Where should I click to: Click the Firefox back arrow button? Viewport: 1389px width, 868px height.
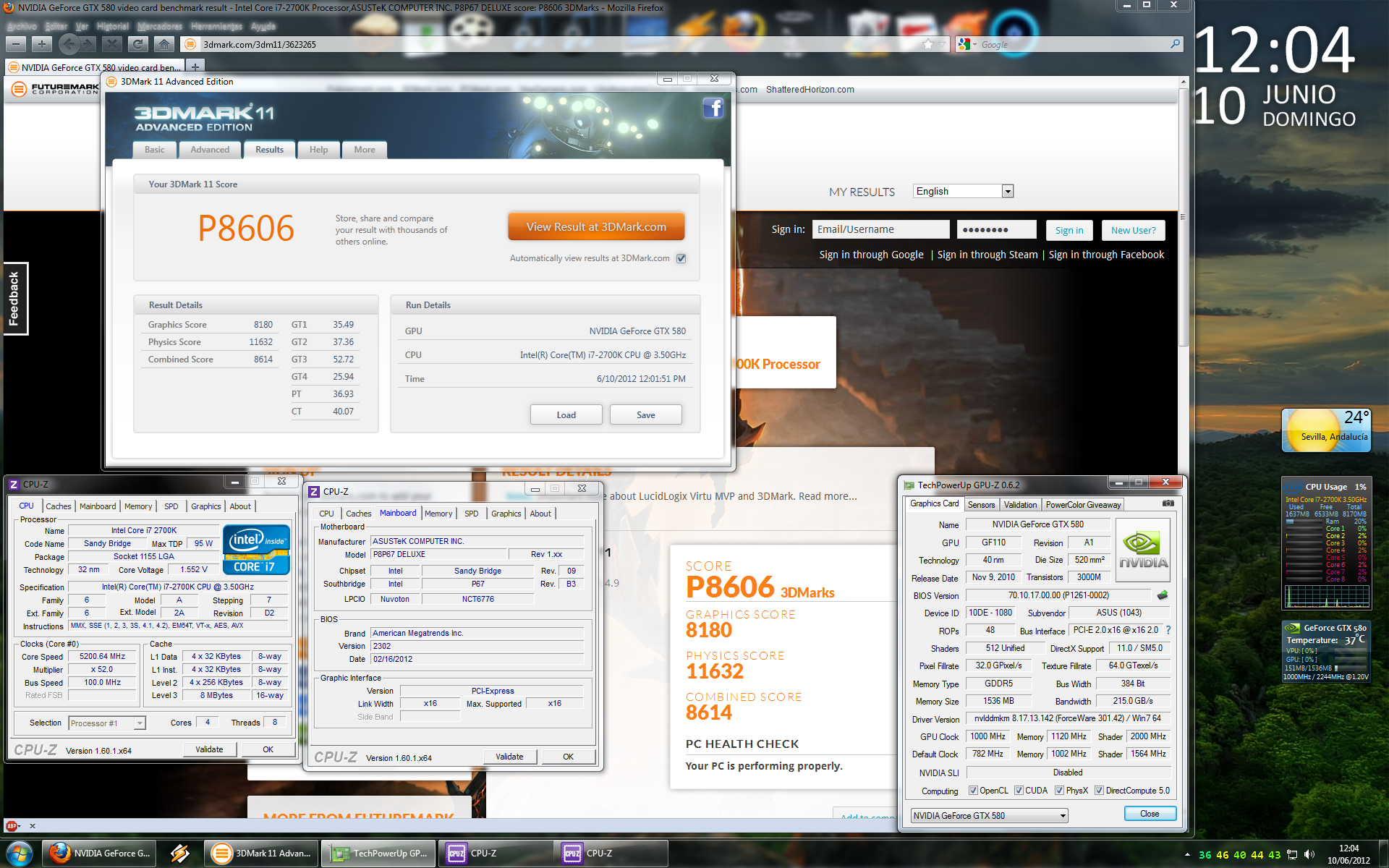pos(69,45)
